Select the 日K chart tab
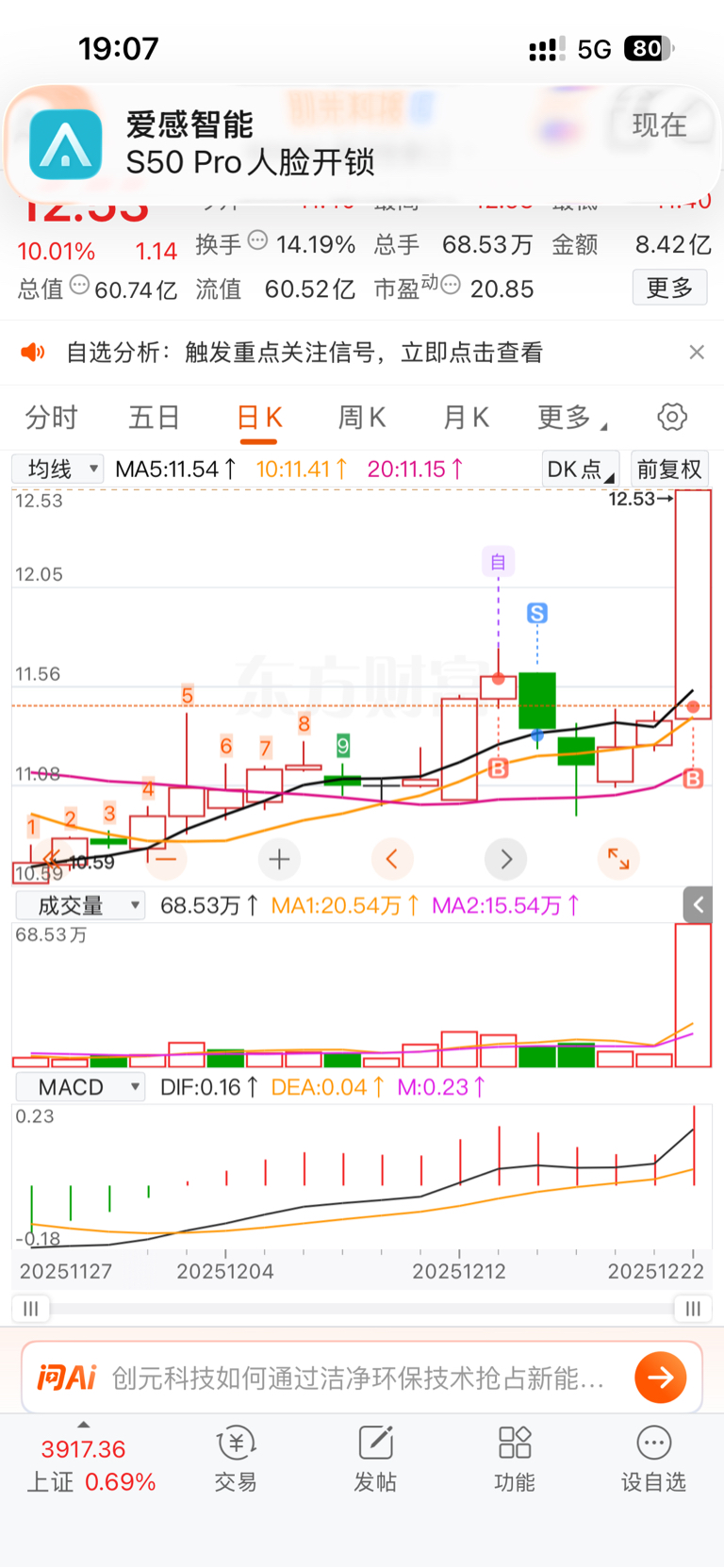724x1568 pixels. pyautogui.click(x=259, y=417)
